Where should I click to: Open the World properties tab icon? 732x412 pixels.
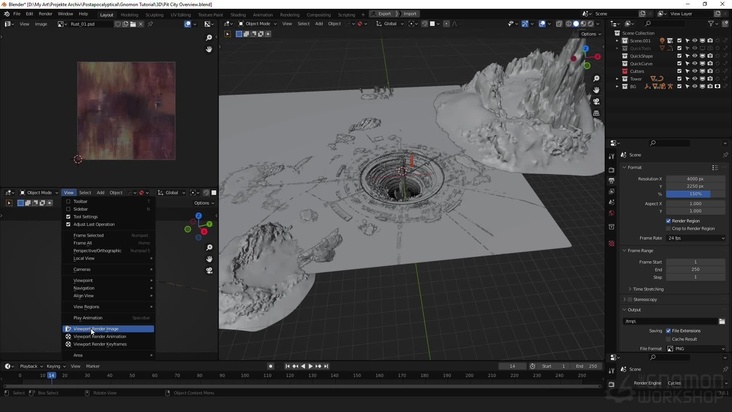click(x=612, y=213)
